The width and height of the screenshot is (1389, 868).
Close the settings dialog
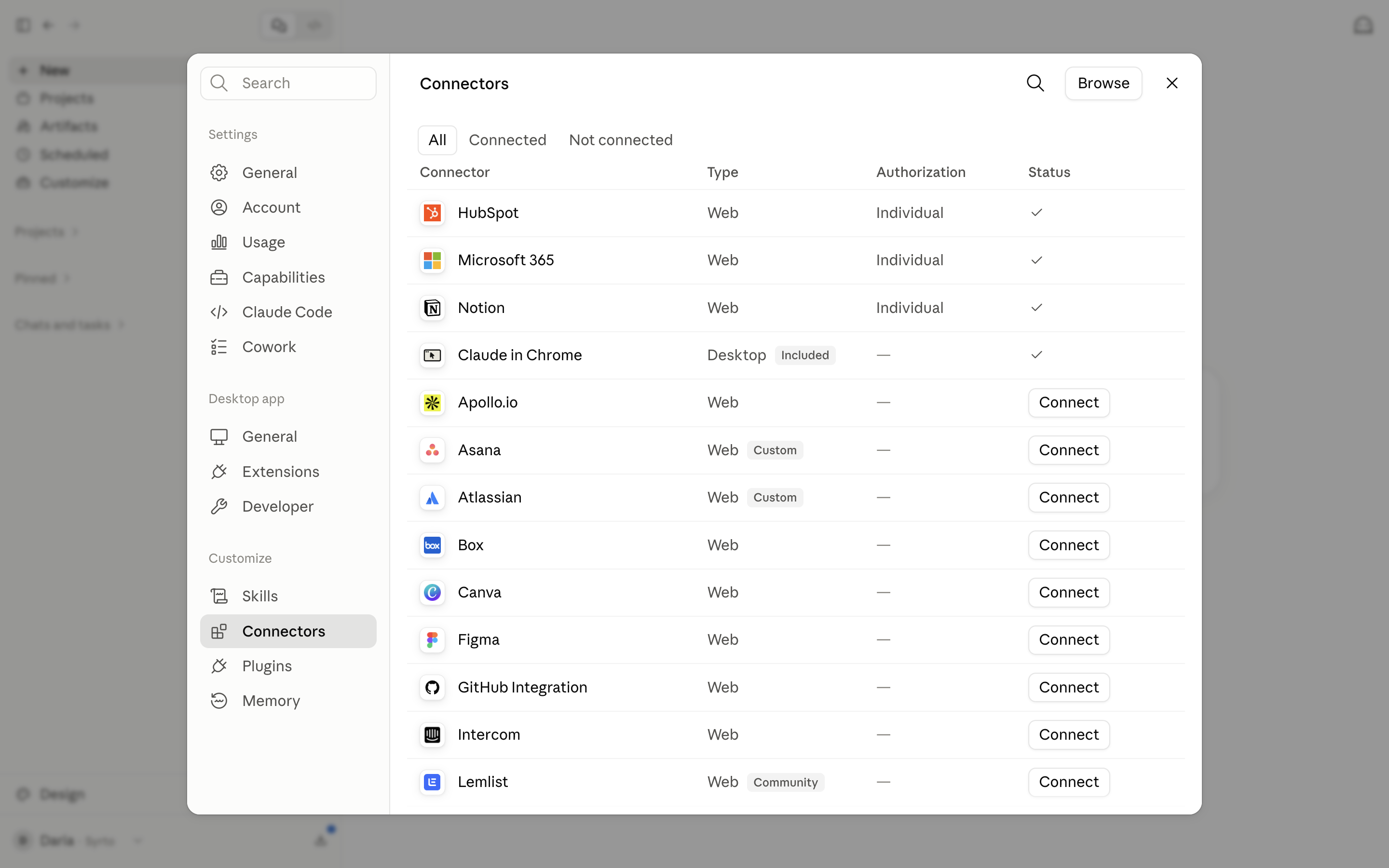[x=1172, y=83]
